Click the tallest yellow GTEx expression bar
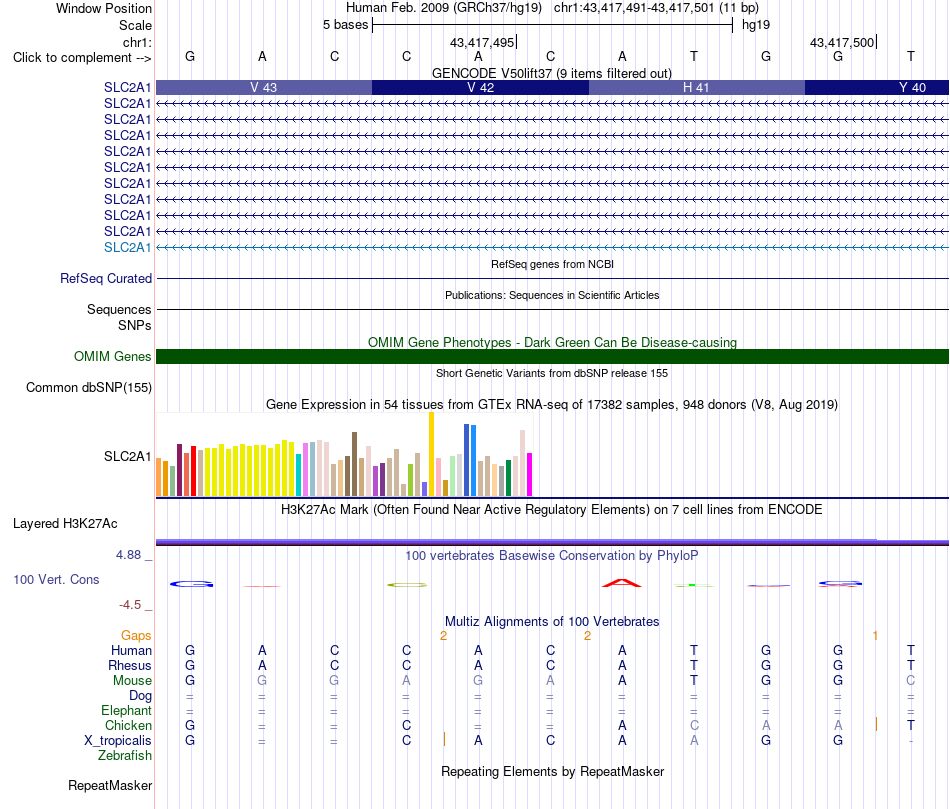 [x=431, y=454]
